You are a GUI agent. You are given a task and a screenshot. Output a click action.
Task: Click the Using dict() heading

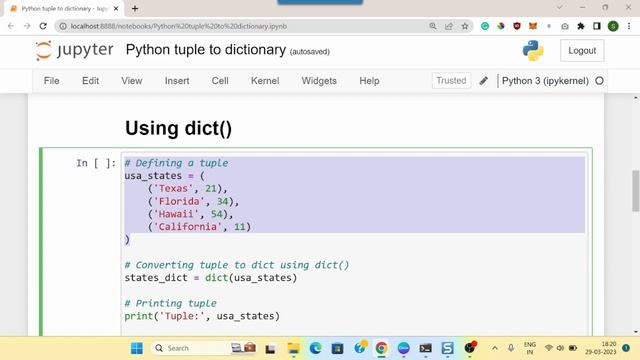[x=178, y=128]
